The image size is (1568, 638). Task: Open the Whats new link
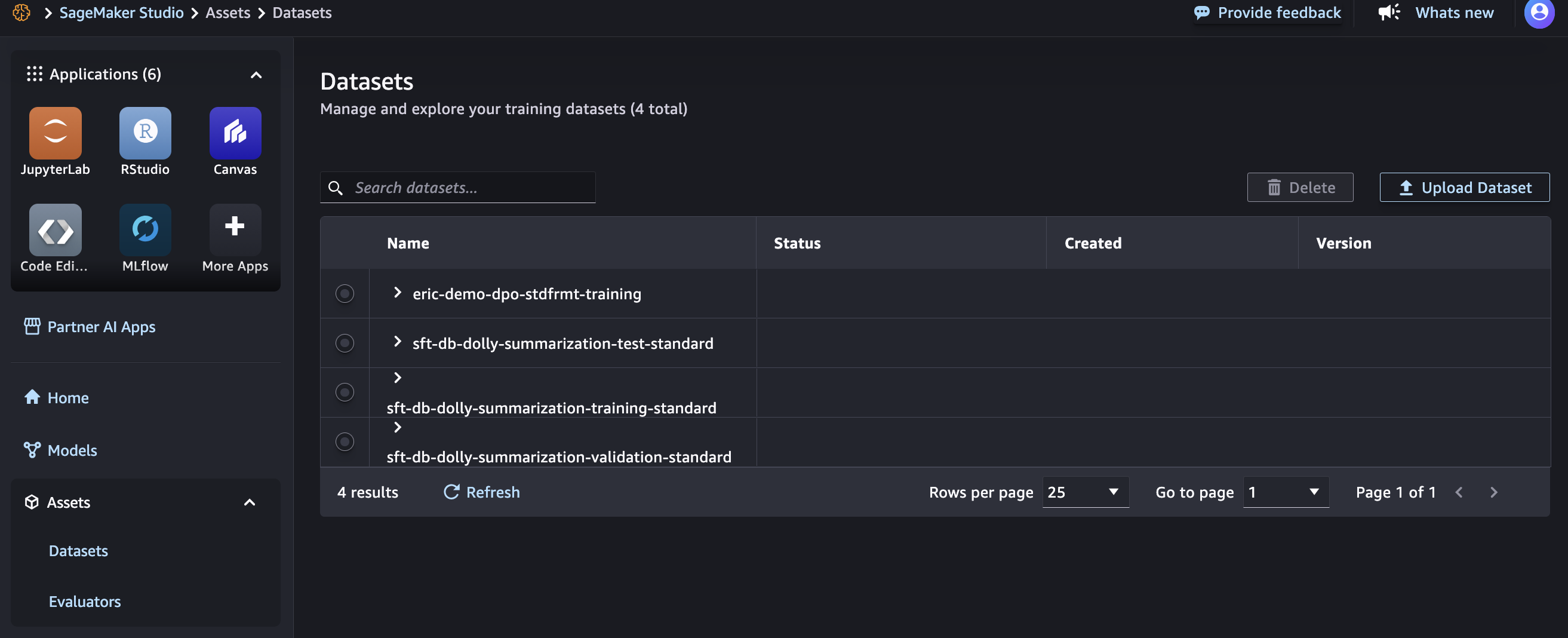pyautogui.click(x=1454, y=13)
